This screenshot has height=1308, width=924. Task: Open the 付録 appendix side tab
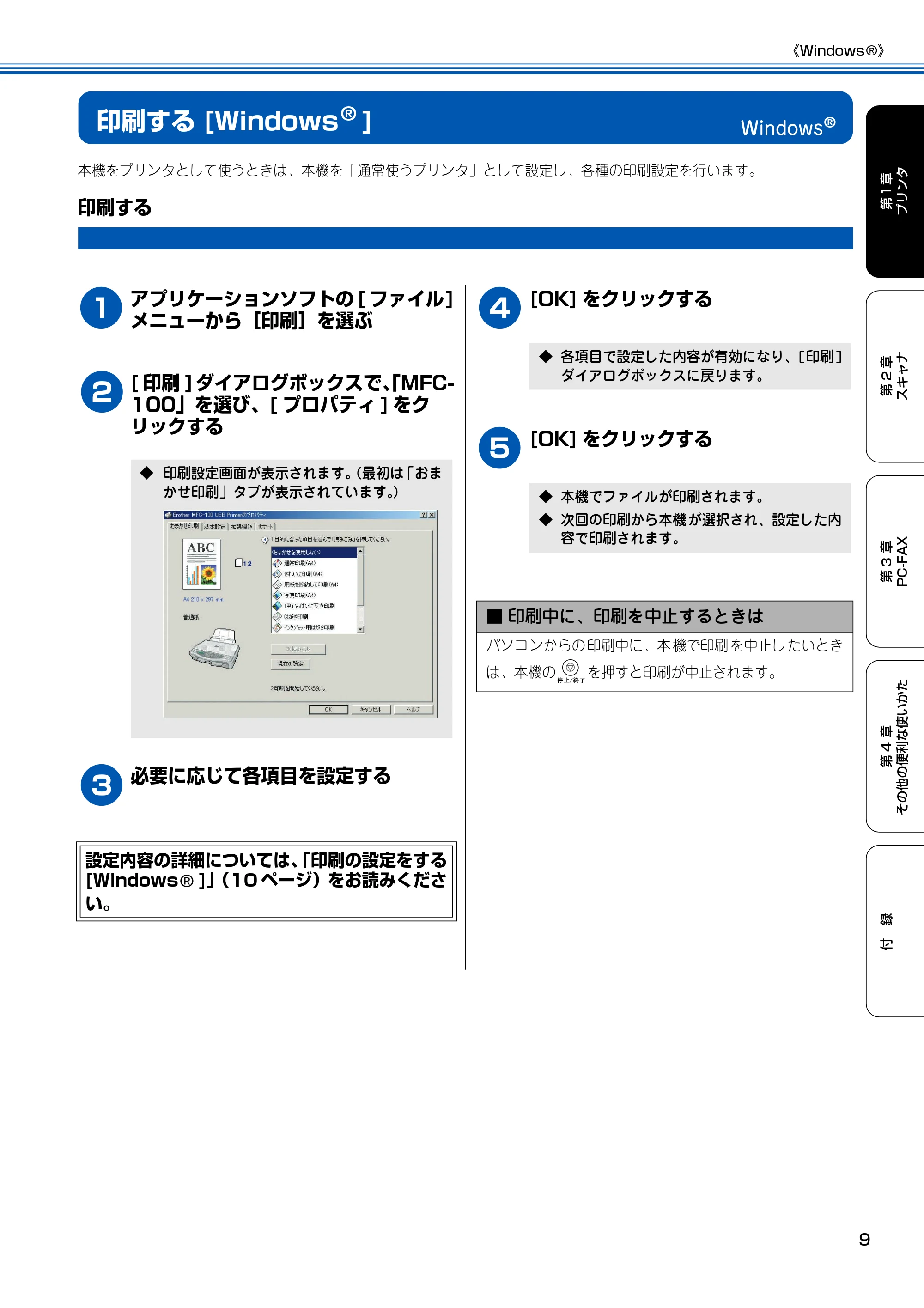(x=895, y=931)
